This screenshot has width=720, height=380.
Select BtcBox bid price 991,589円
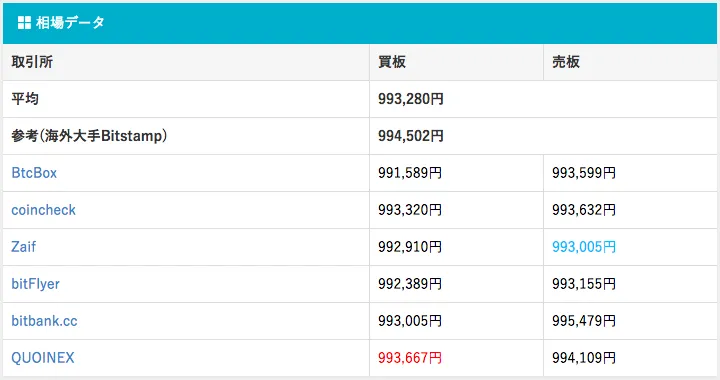[x=410, y=173]
